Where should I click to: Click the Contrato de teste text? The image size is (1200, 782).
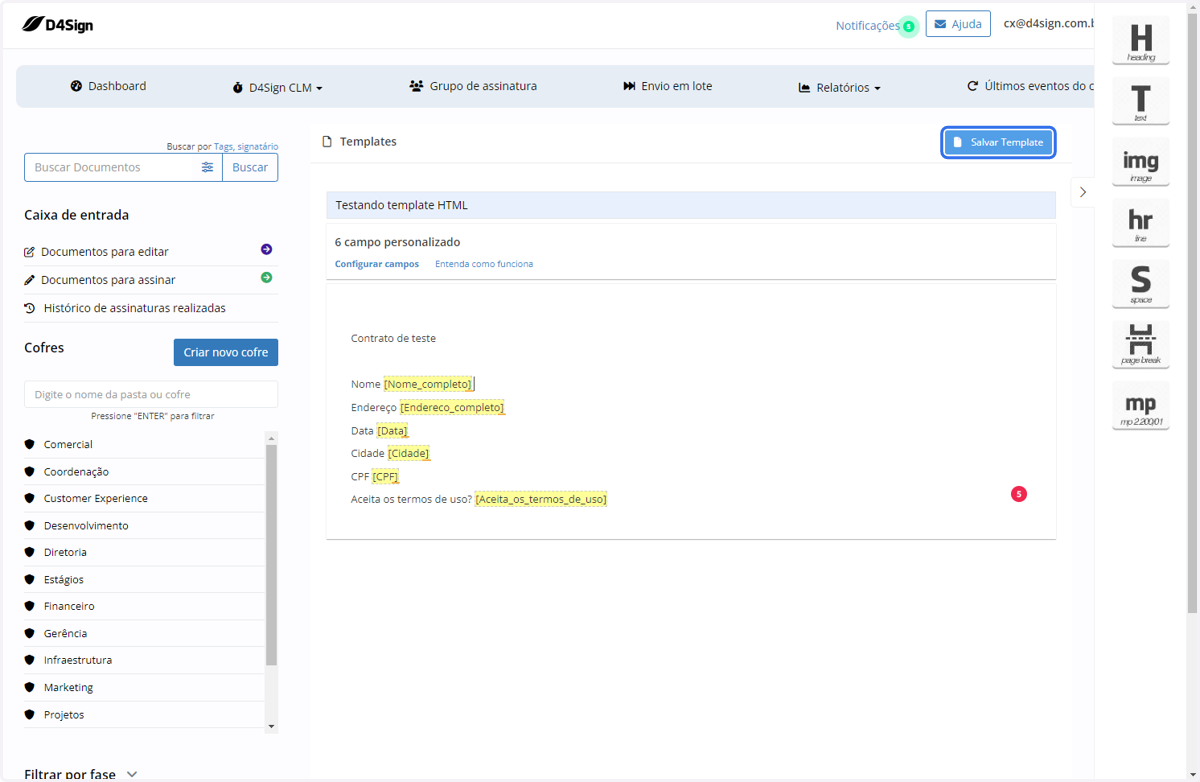point(393,338)
